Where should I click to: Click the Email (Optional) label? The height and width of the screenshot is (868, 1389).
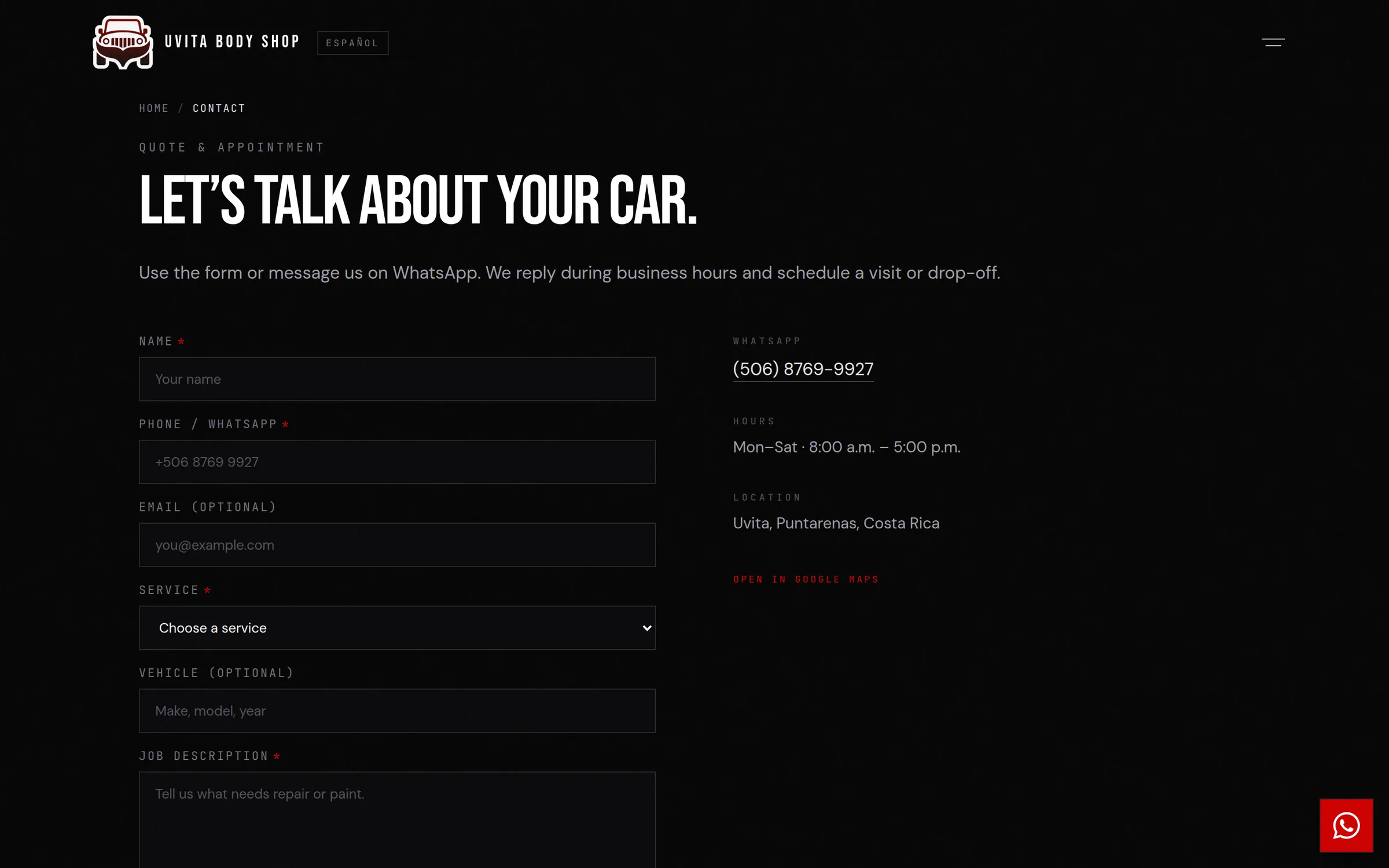point(208,507)
